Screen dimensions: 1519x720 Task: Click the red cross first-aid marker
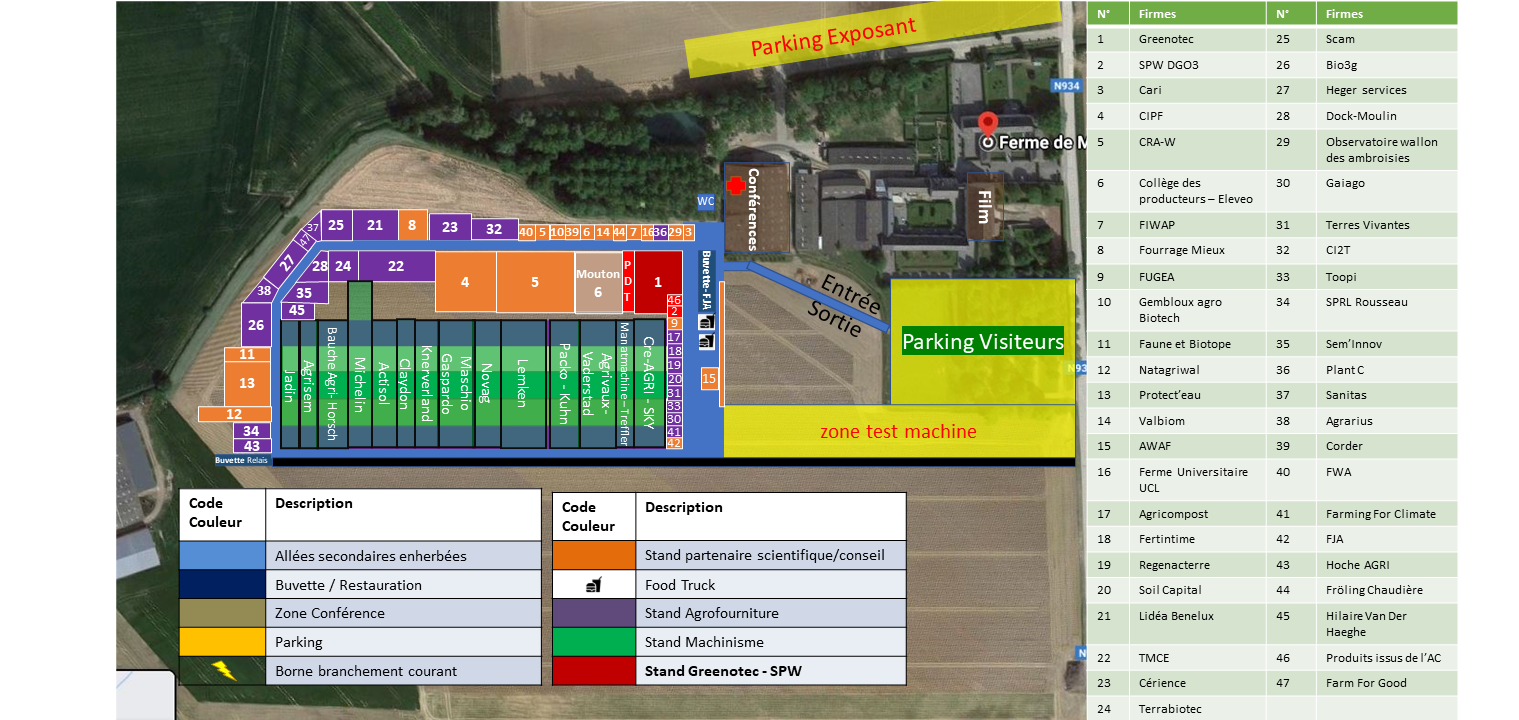736,185
